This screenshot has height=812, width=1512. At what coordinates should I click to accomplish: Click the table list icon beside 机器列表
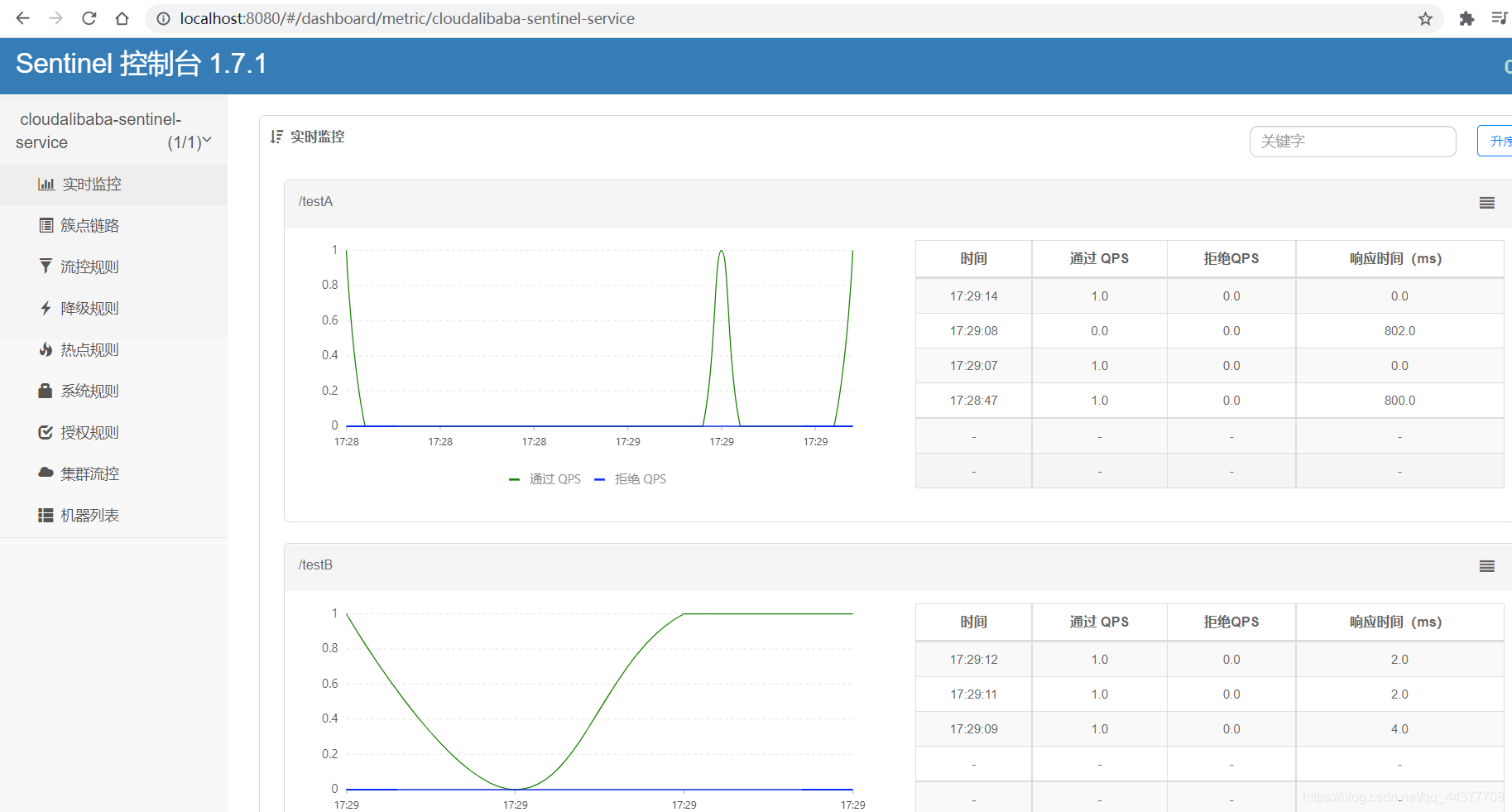[x=46, y=515]
